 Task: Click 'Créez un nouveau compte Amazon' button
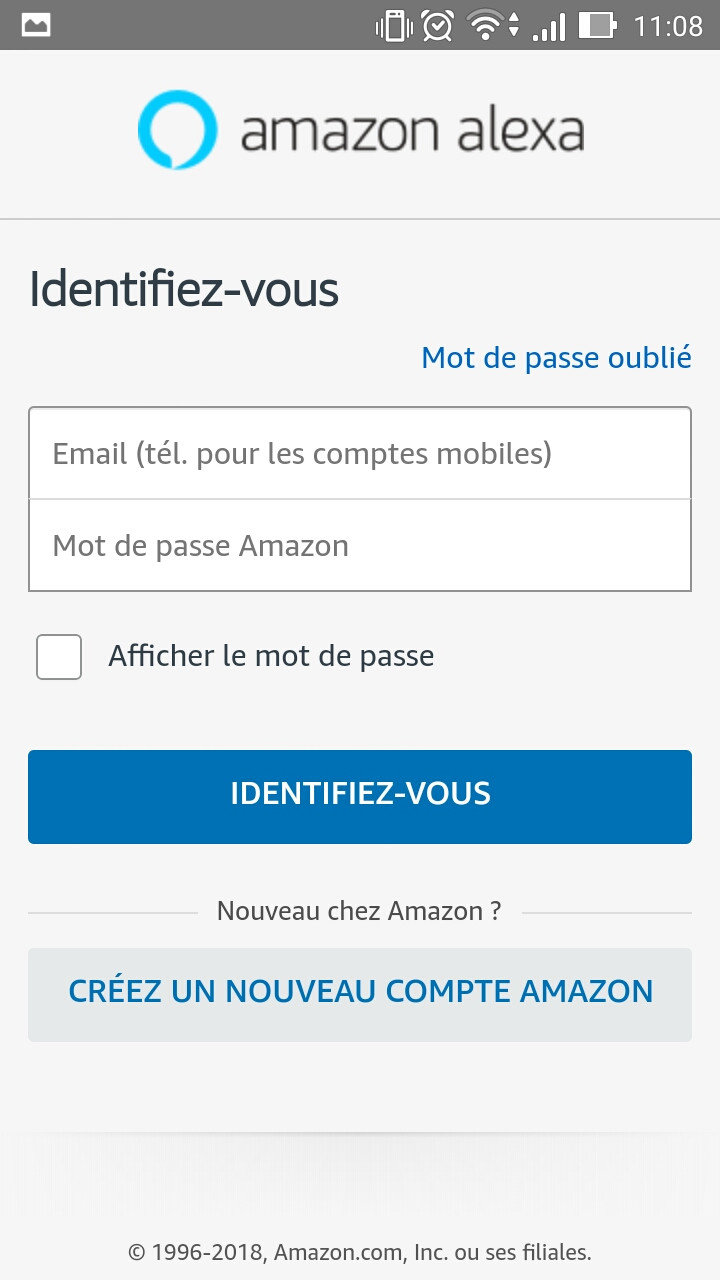coord(360,994)
